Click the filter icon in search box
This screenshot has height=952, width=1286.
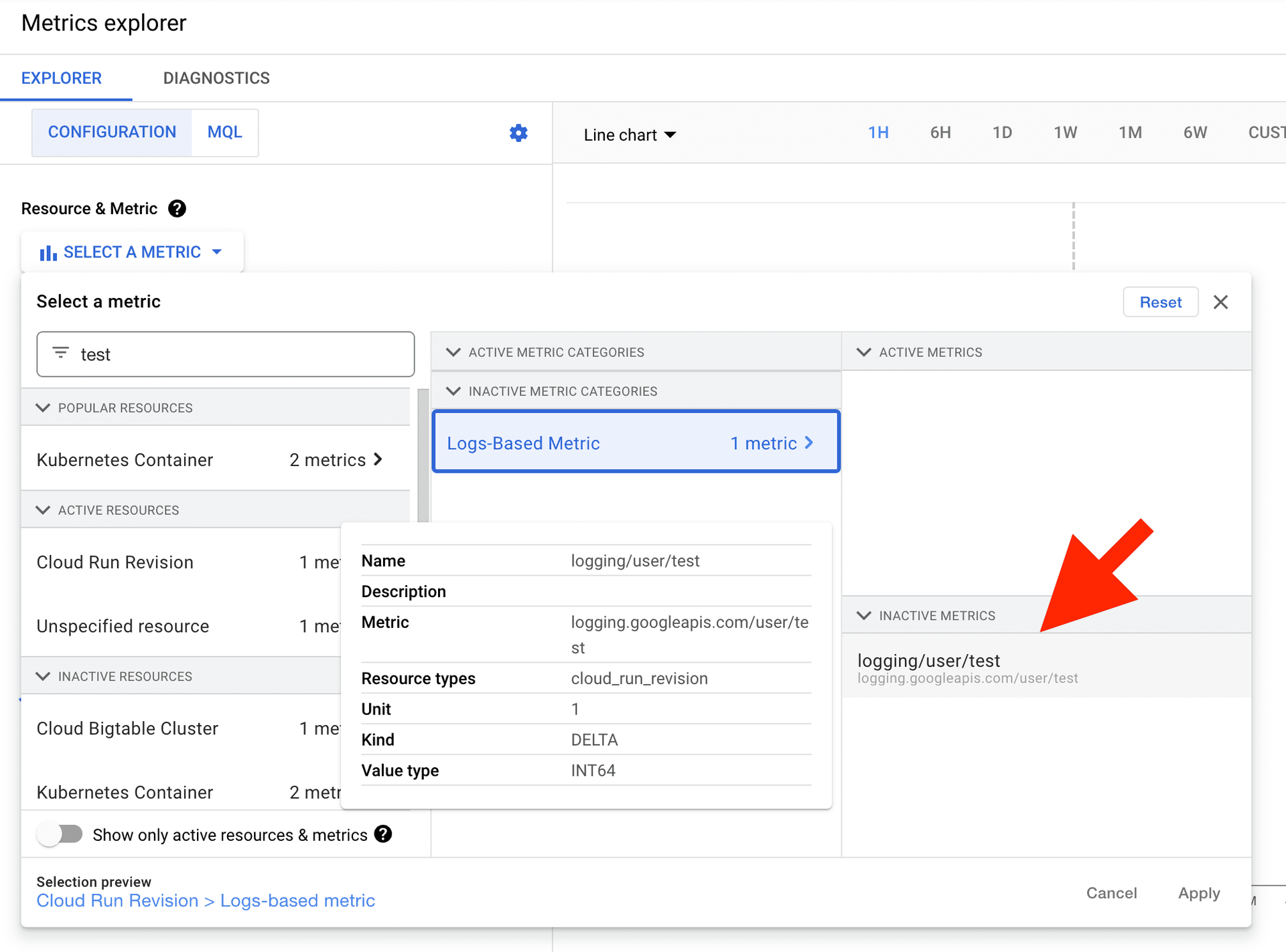(61, 353)
